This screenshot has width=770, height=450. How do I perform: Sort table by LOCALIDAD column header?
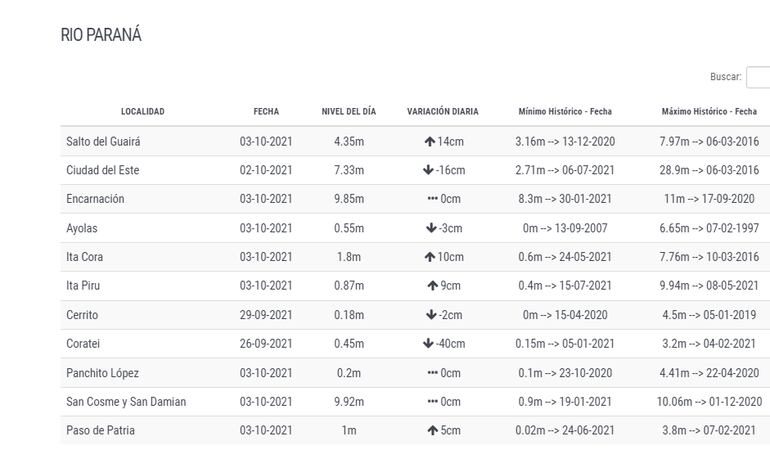(142, 111)
